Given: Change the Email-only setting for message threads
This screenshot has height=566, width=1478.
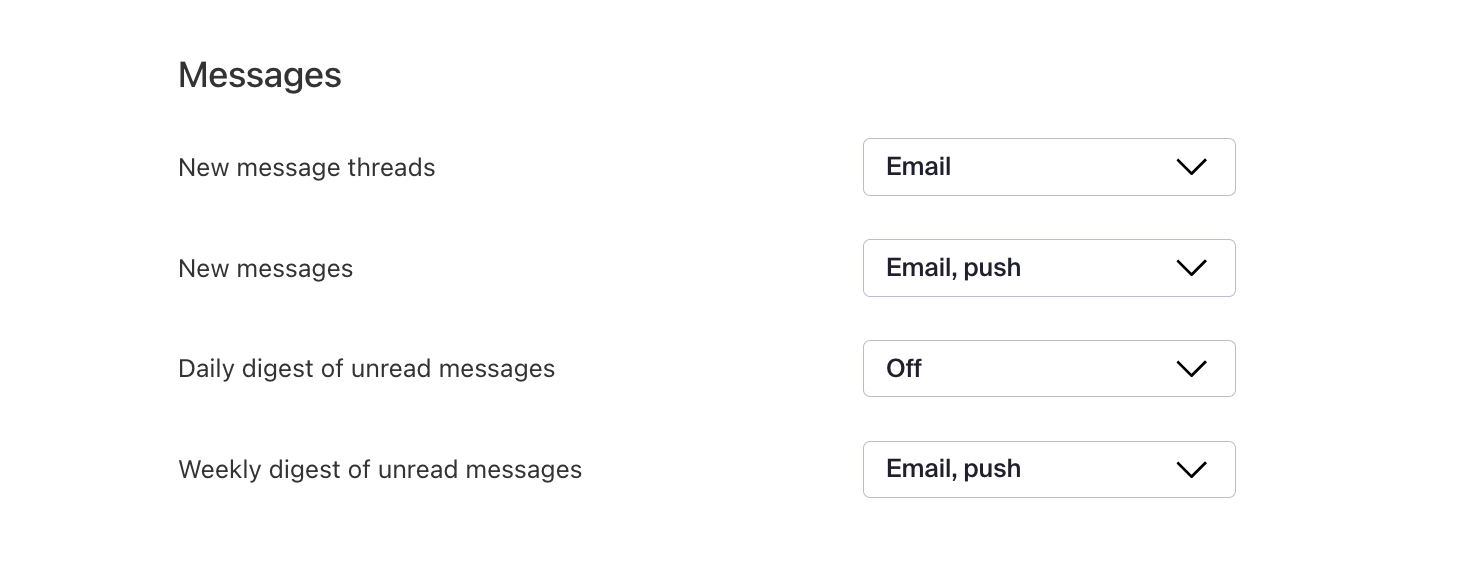Looking at the screenshot, I should point(1048,167).
